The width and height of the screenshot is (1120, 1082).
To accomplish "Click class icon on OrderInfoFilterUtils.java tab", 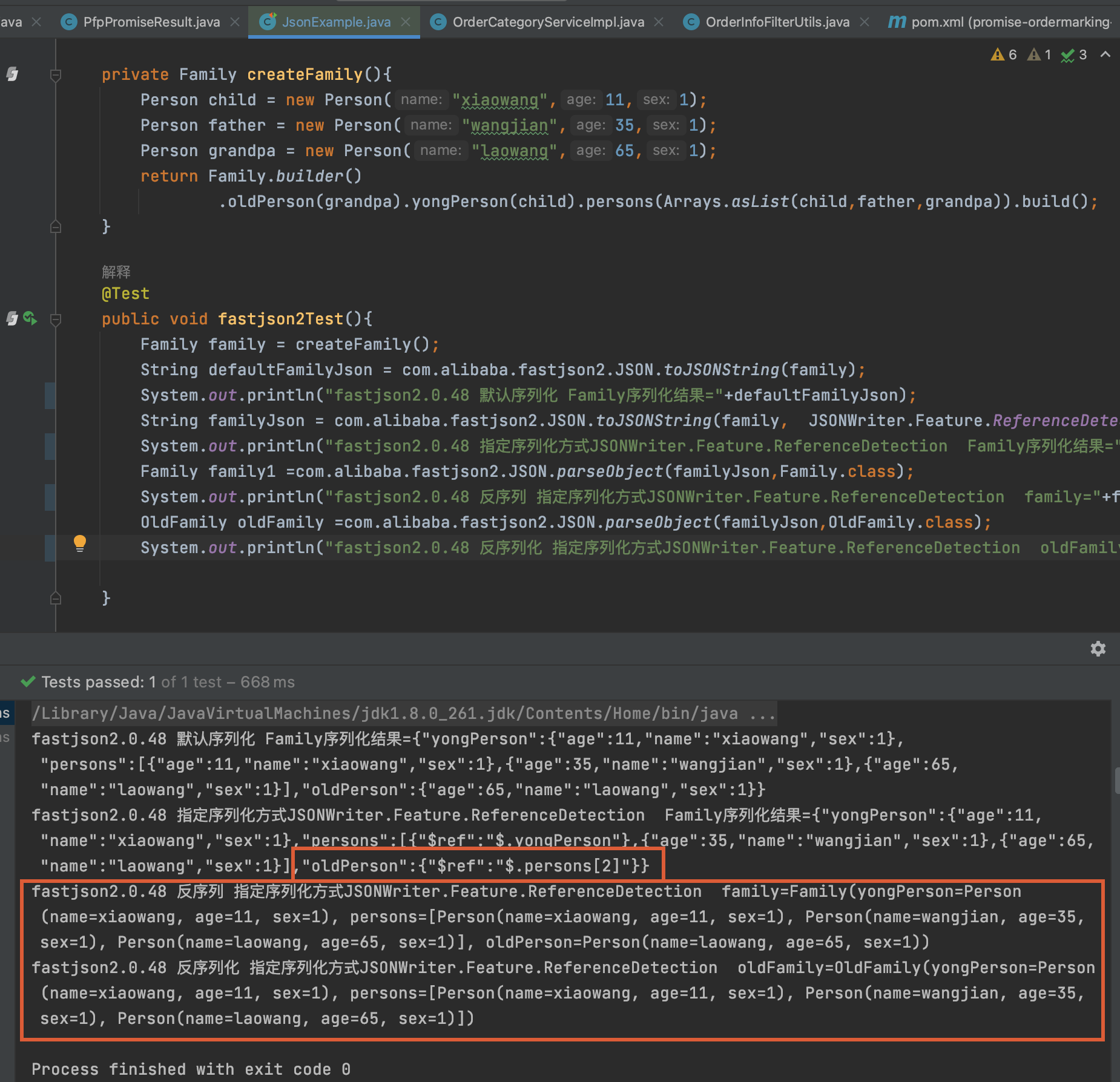I will [690, 22].
